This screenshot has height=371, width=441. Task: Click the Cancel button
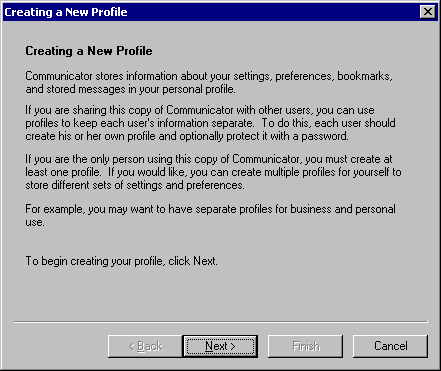pos(390,346)
